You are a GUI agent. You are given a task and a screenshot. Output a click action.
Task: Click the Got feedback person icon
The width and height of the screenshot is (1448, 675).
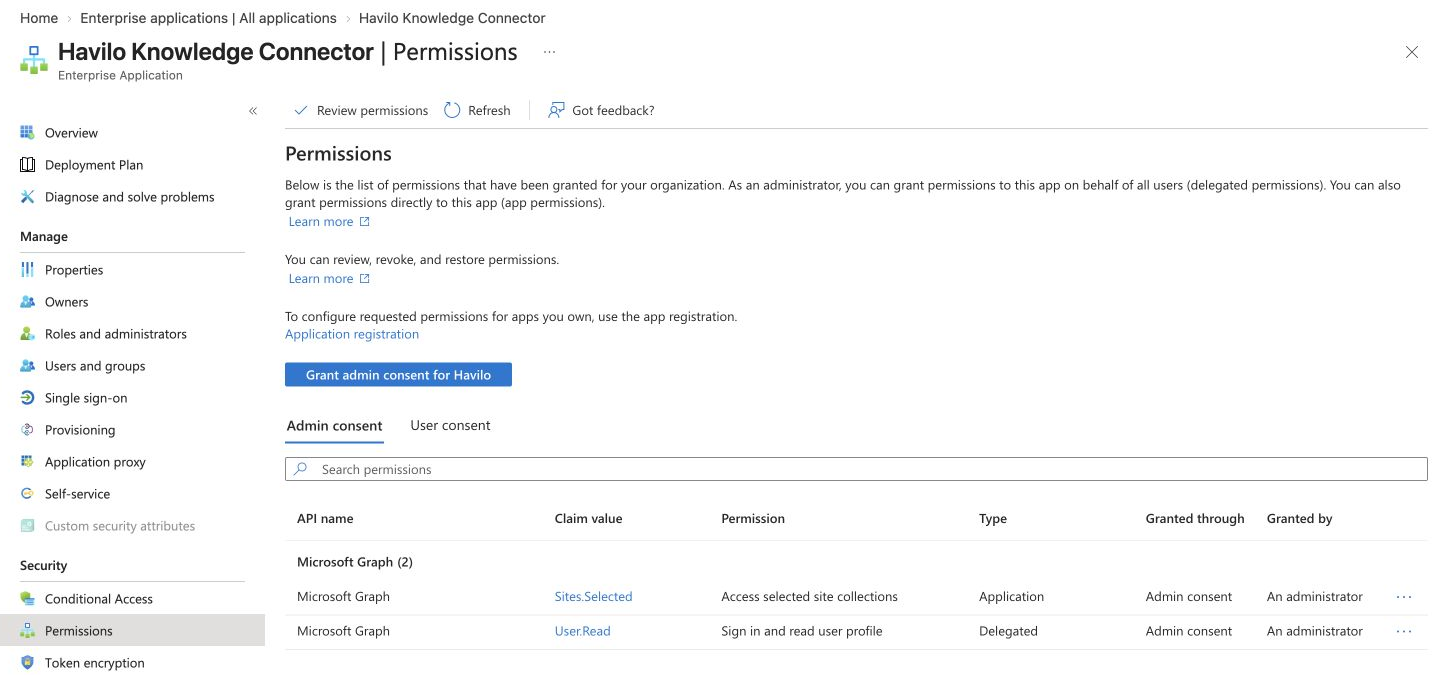(556, 110)
